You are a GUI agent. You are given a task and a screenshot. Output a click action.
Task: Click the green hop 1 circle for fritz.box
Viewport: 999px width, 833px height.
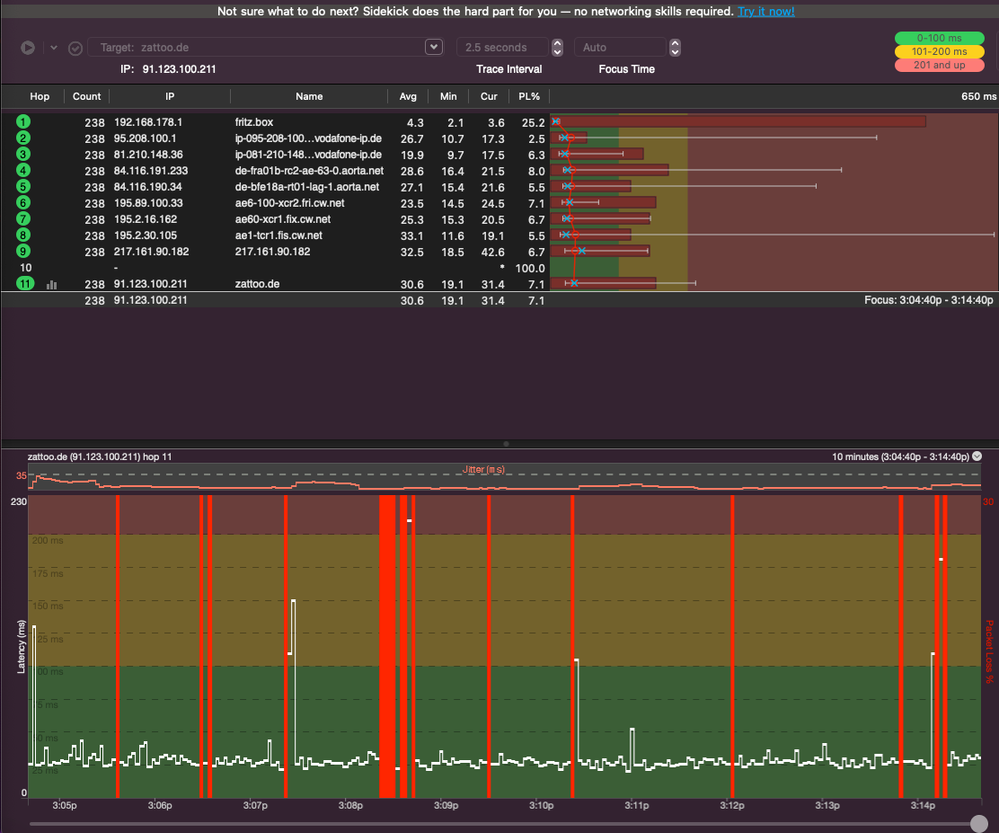pyautogui.click(x=23, y=122)
